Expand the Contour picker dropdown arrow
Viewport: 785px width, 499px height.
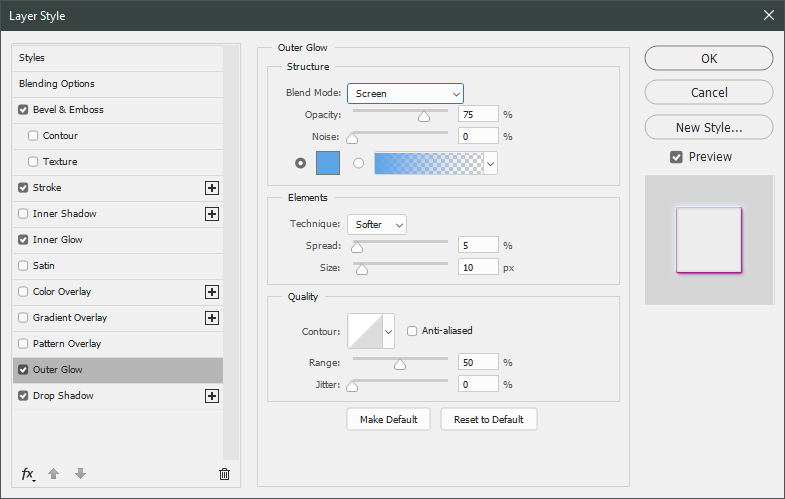[389, 331]
